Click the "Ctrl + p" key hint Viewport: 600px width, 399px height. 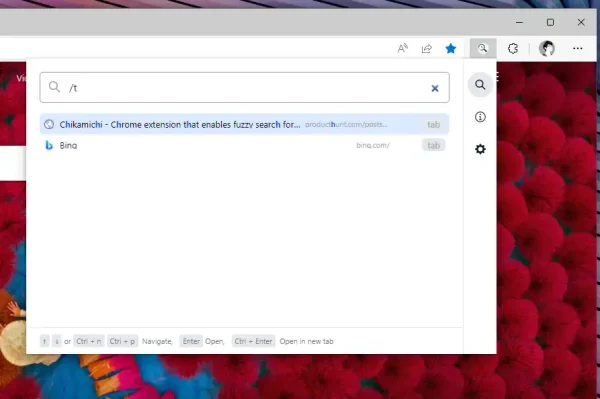click(x=122, y=341)
